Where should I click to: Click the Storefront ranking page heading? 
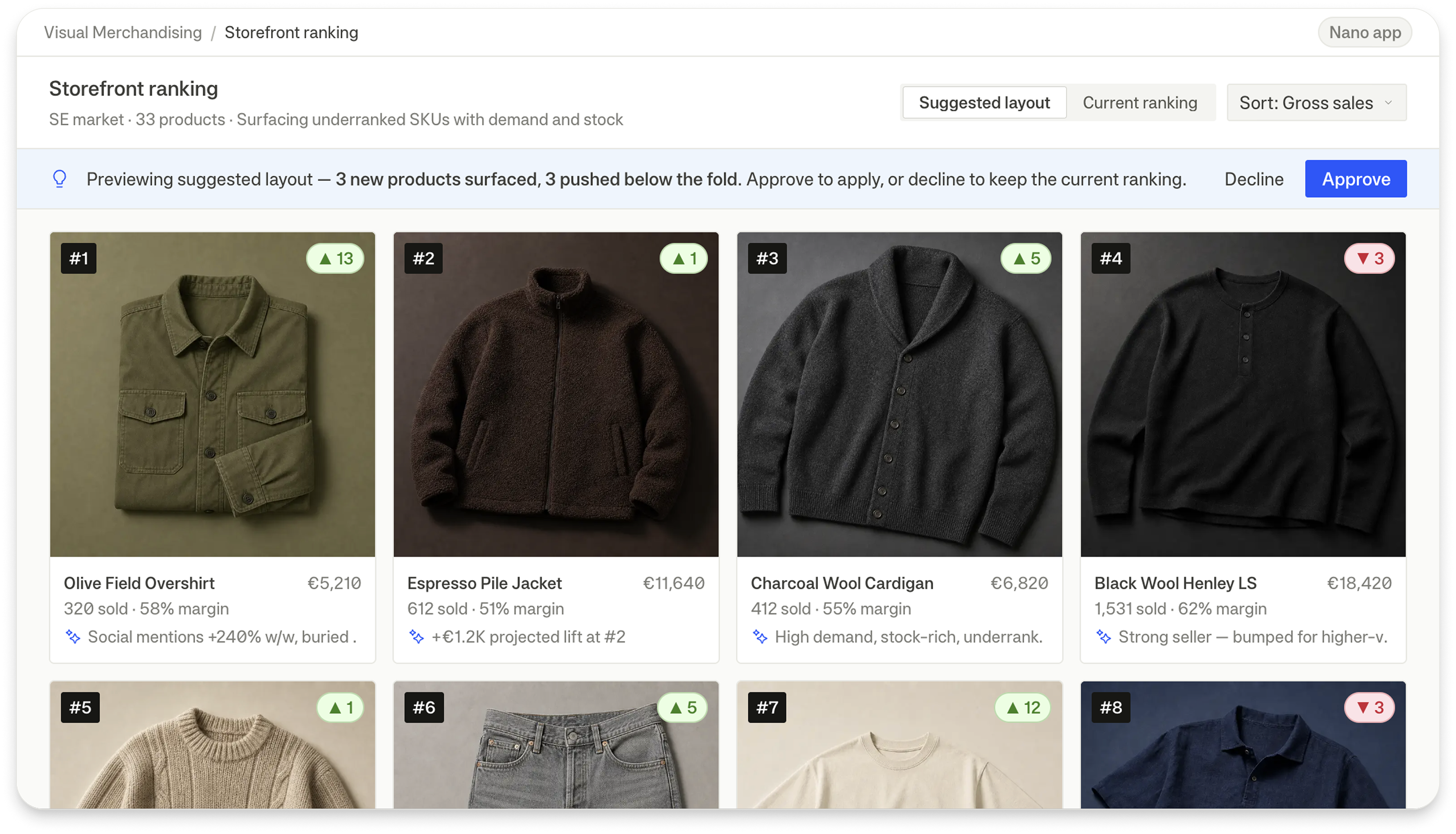[x=134, y=88]
